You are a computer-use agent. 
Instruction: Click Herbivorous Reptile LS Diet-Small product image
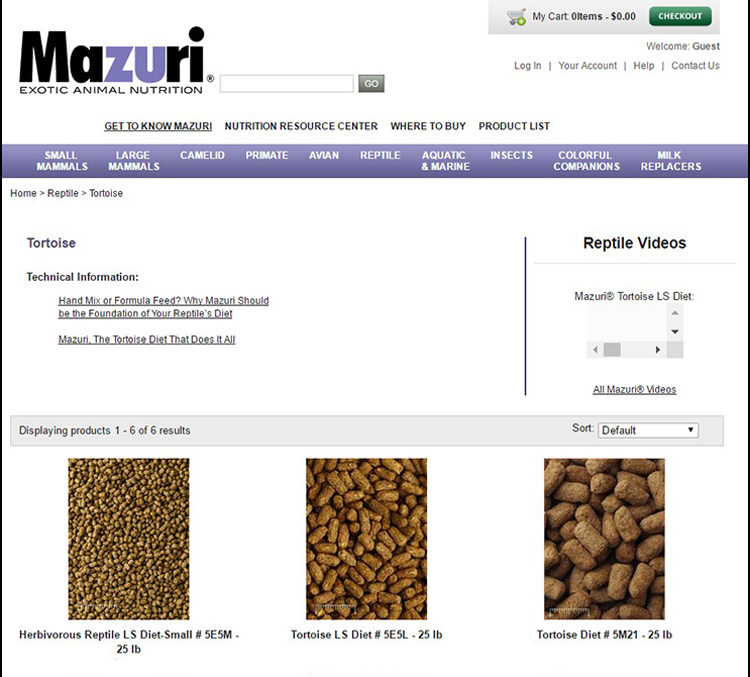pos(129,539)
